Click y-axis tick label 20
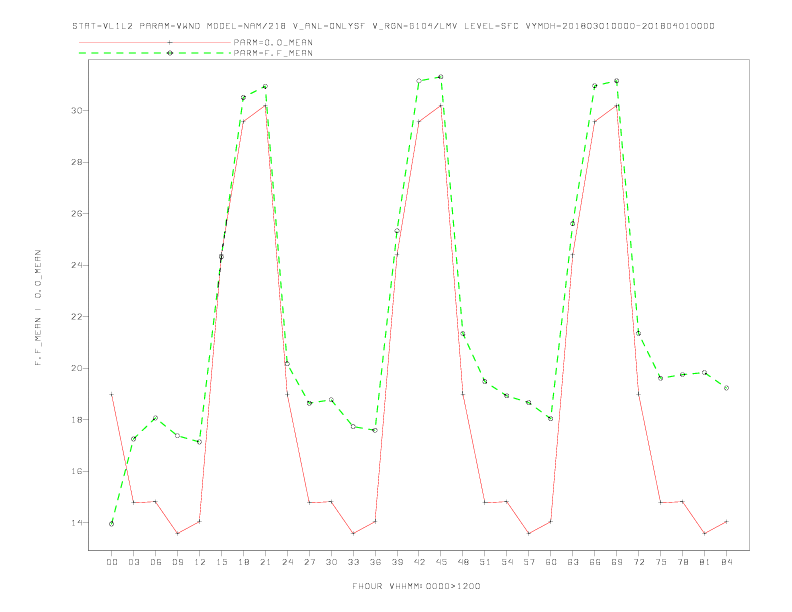This screenshot has height=612, width=792. (77, 368)
